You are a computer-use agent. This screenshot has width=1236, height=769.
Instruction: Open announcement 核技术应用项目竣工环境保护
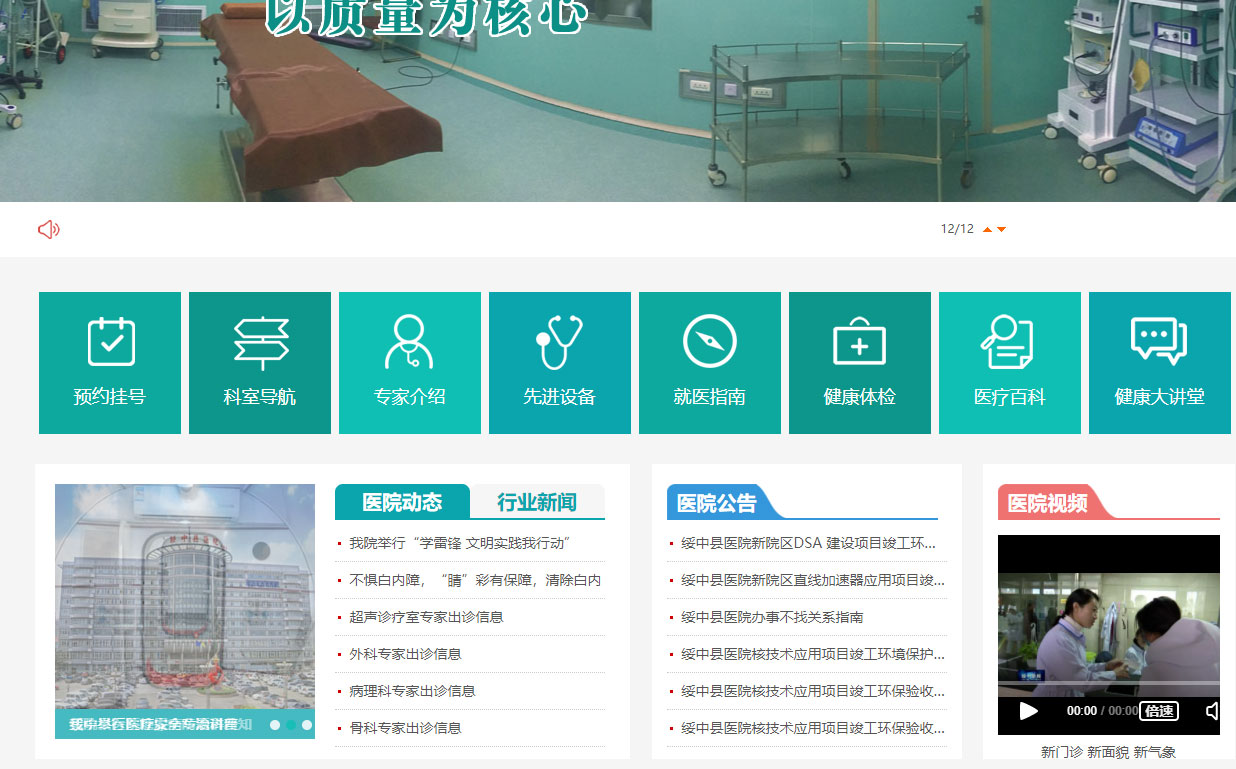813,654
